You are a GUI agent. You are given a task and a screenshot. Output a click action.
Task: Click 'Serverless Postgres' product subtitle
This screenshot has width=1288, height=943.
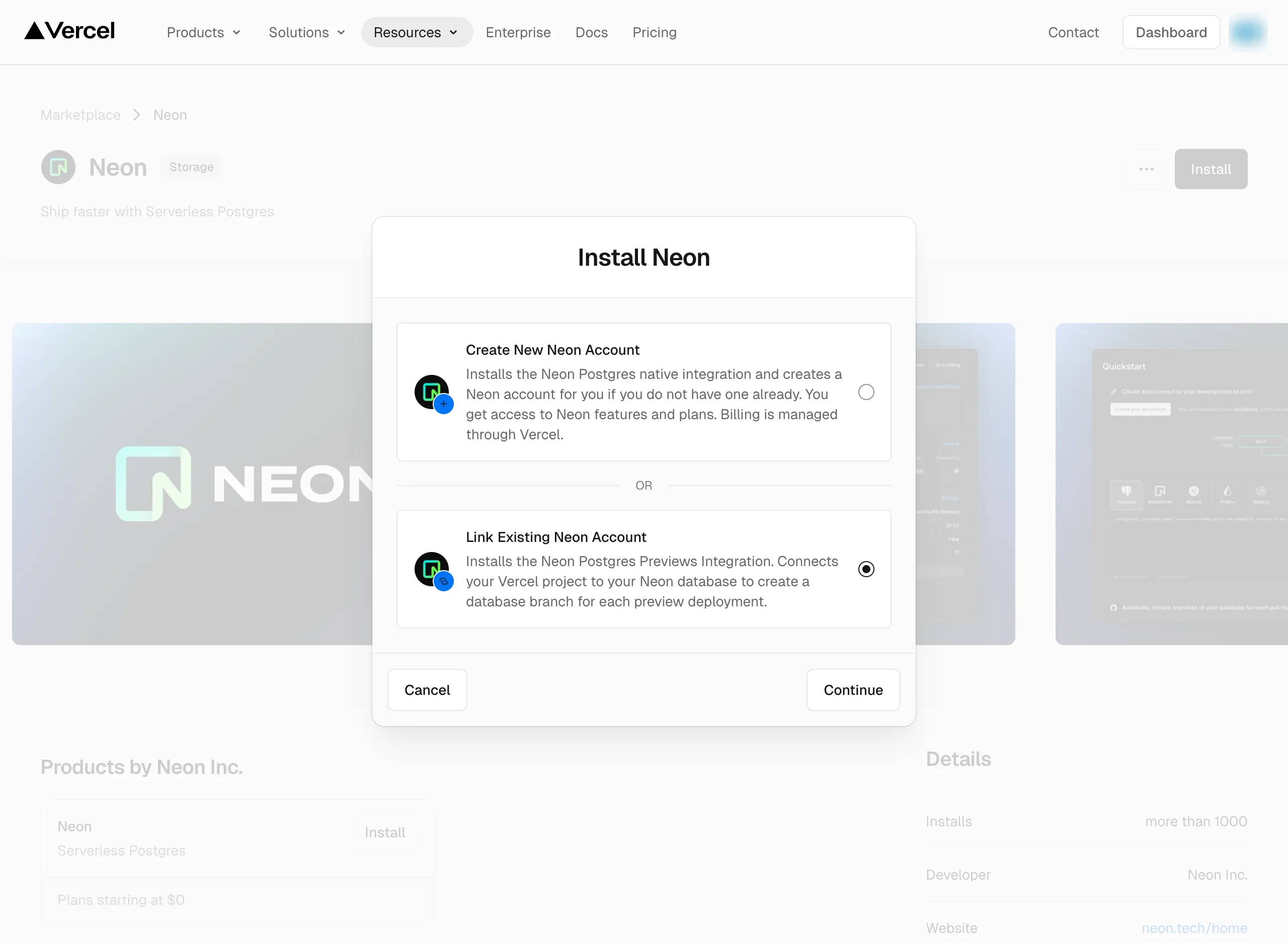click(122, 850)
